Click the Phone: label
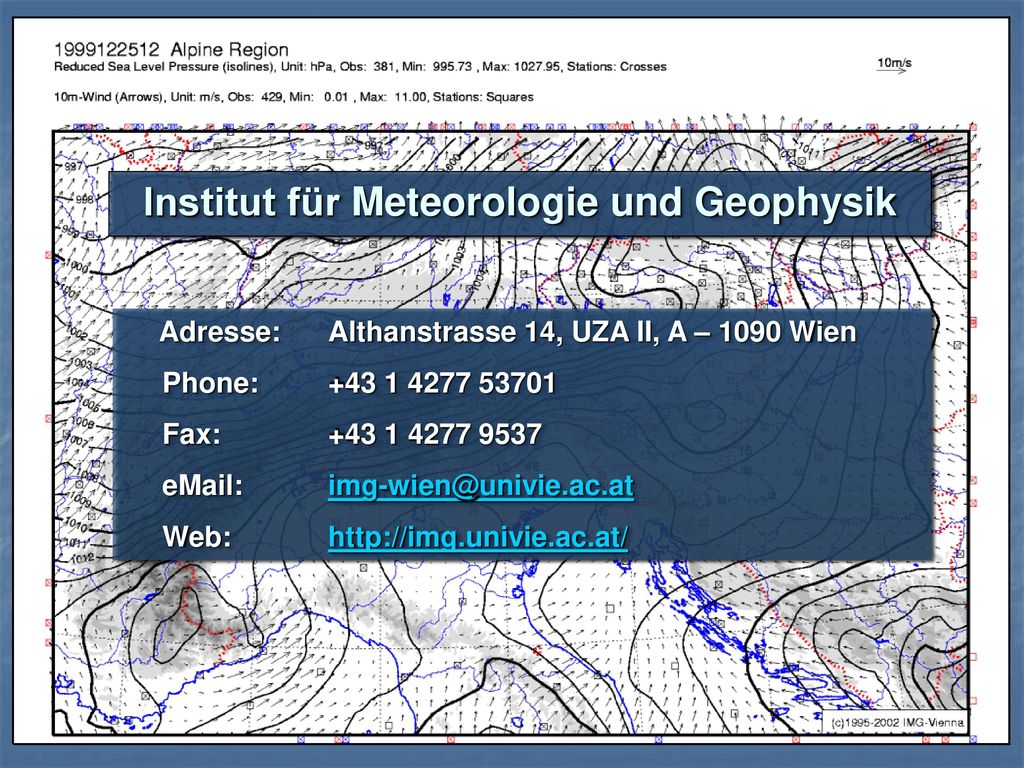 [x=210, y=383]
